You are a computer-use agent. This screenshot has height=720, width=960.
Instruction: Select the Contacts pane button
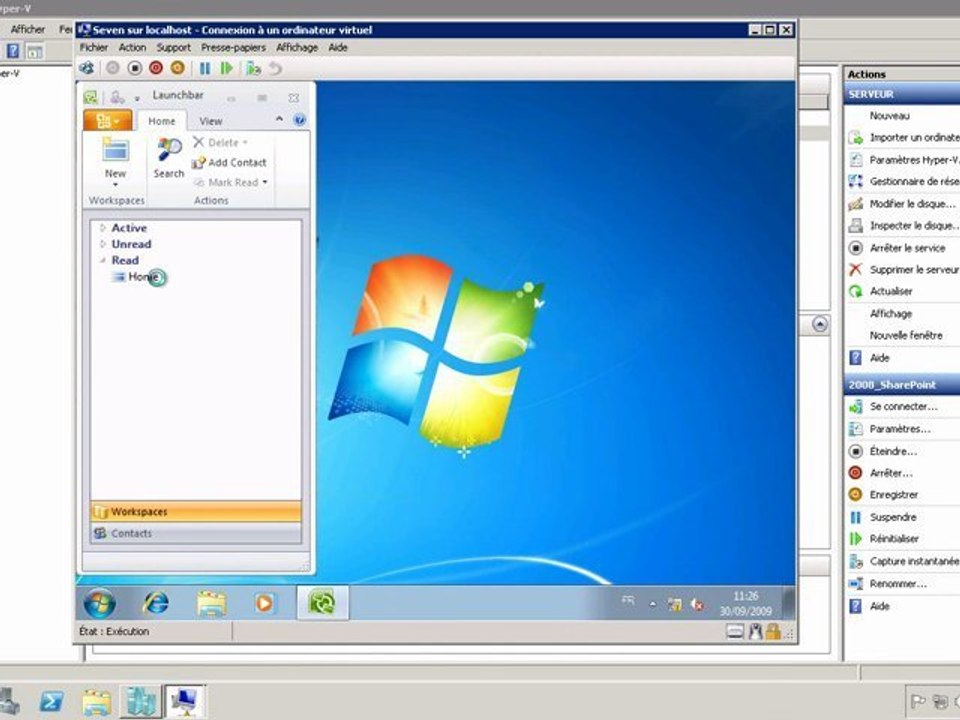click(x=196, y=533)
